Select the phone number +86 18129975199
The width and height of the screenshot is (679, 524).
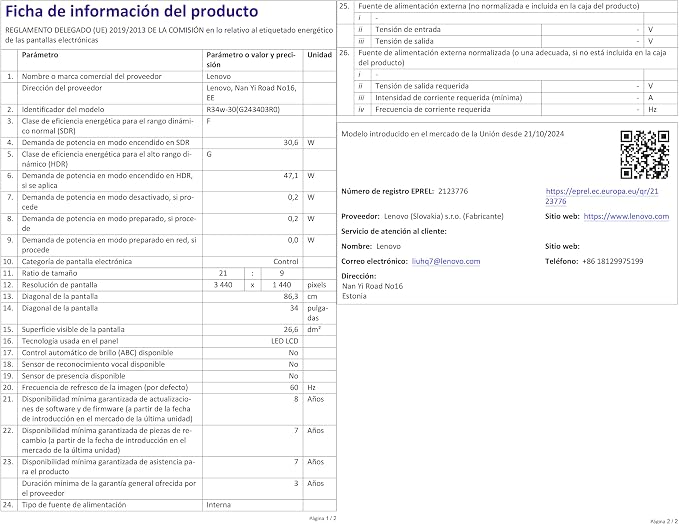pos(613,261)
